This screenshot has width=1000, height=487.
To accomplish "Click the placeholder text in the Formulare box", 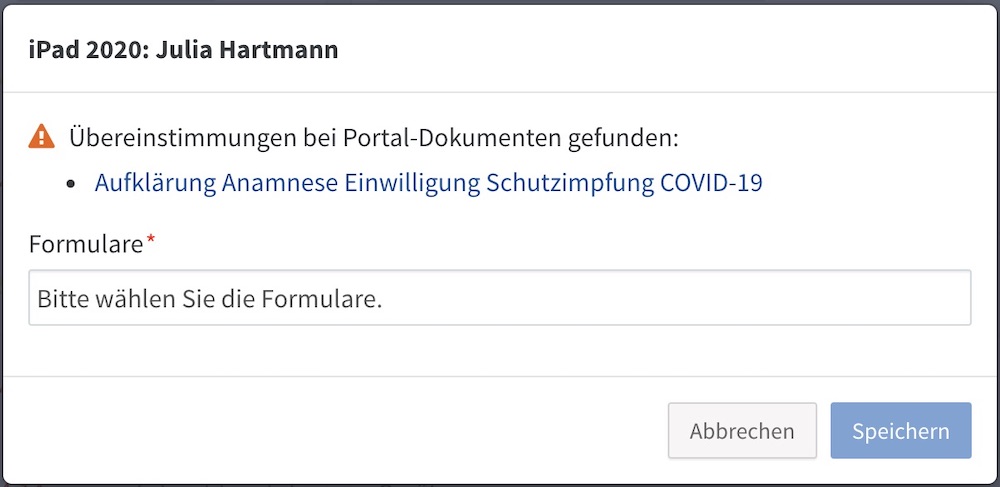I will pyautogui.click(x=210, y=298).
